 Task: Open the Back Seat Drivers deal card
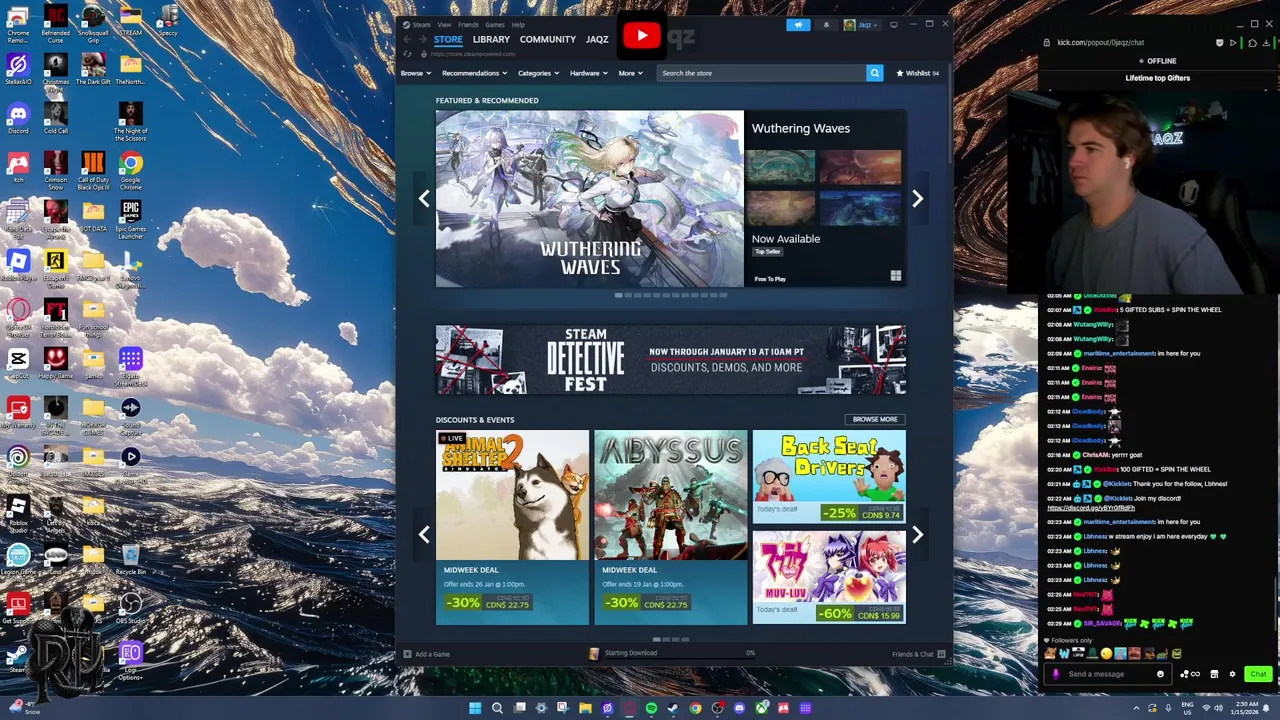[x=829, y=476]
